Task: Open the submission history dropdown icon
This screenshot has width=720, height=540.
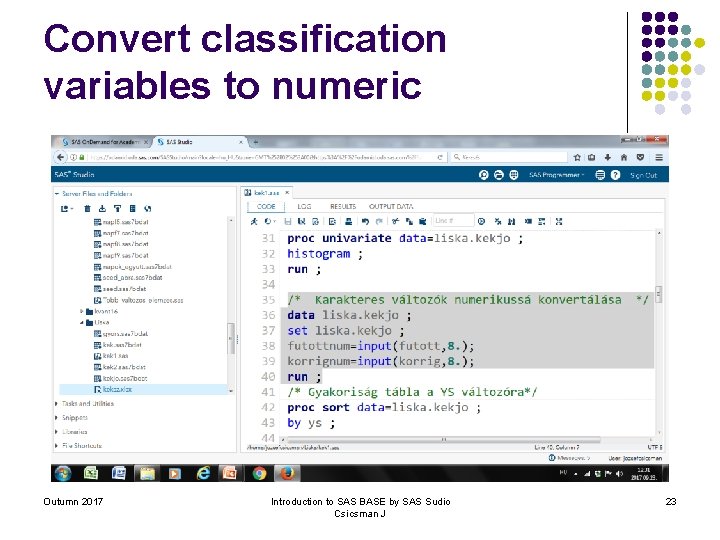Action: click(270, 221)
